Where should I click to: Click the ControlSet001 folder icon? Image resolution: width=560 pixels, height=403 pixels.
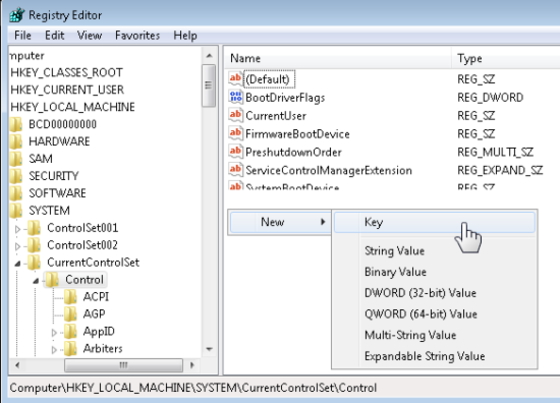(x=34, y=228)
